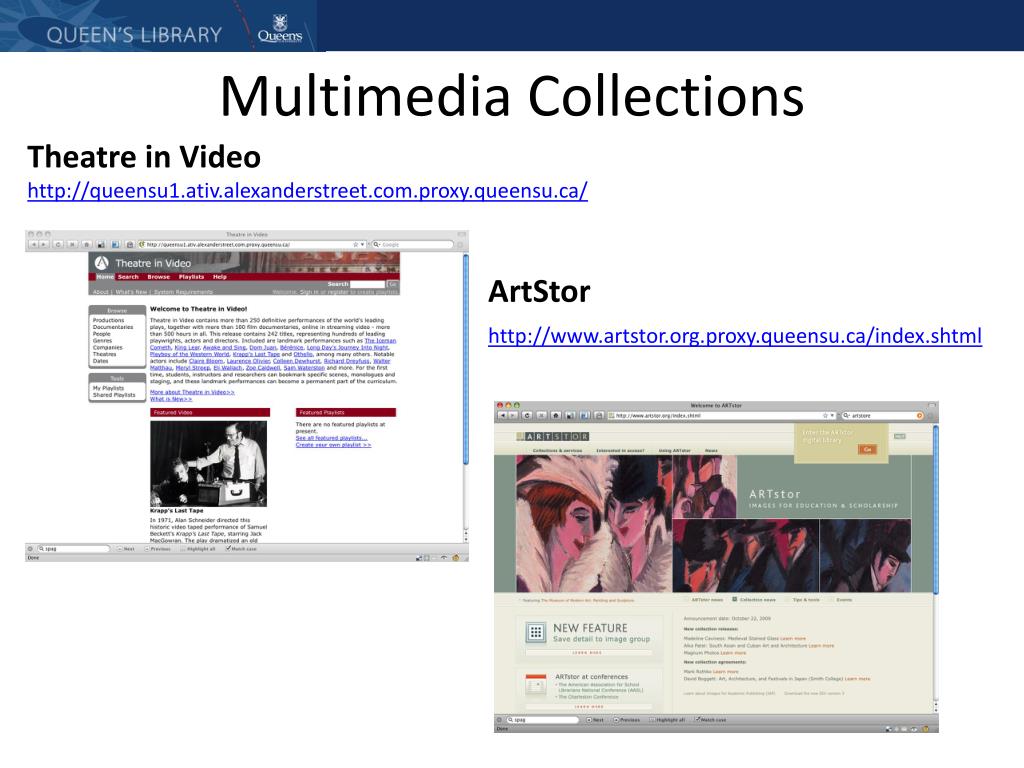The width and height of the screenshot is (1024, 768).
Task: Focus Google search box in Theatre in Video browser
Action: click(413, 244)
